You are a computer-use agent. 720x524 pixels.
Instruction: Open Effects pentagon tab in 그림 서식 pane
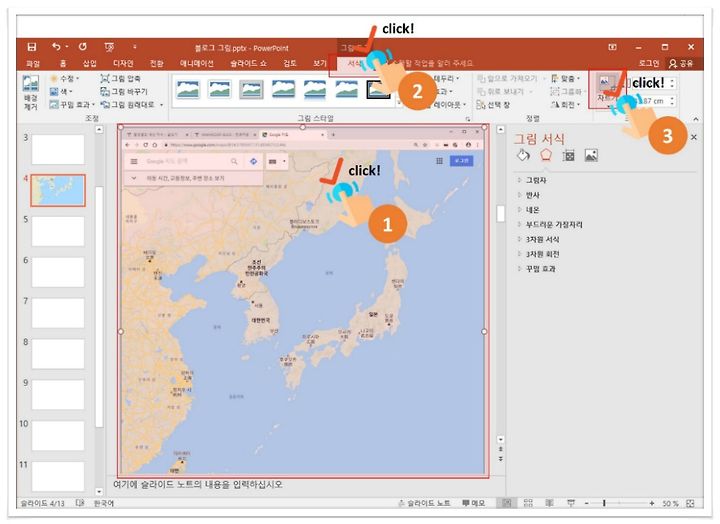coord(546,155)
